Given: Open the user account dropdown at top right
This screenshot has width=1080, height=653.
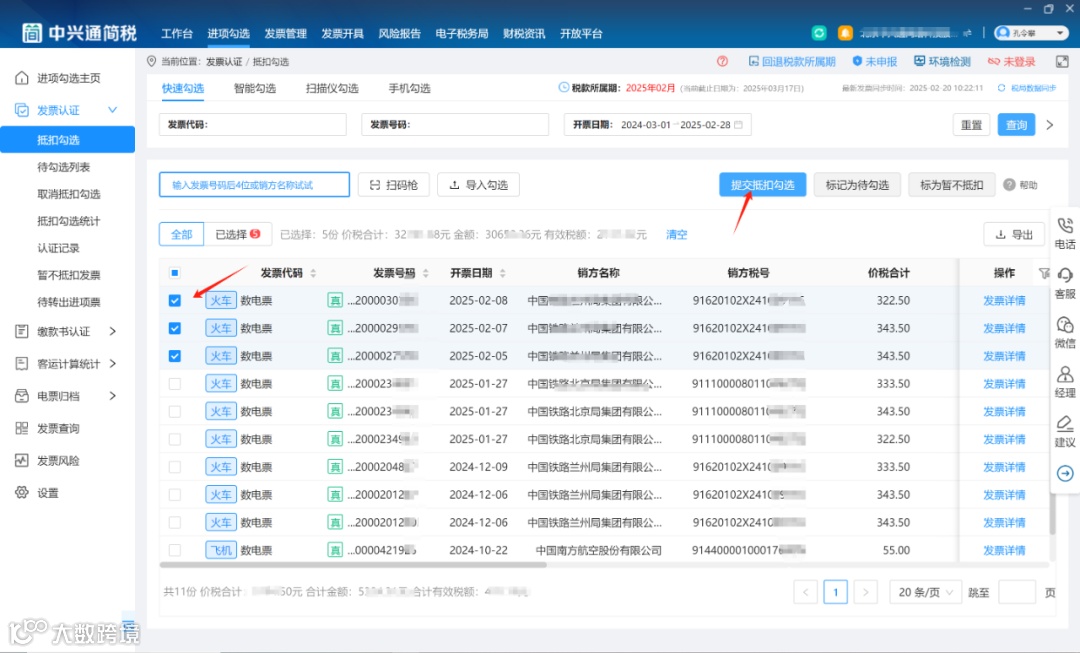Looking at the screenshot, I should (x=1030, y=32).
